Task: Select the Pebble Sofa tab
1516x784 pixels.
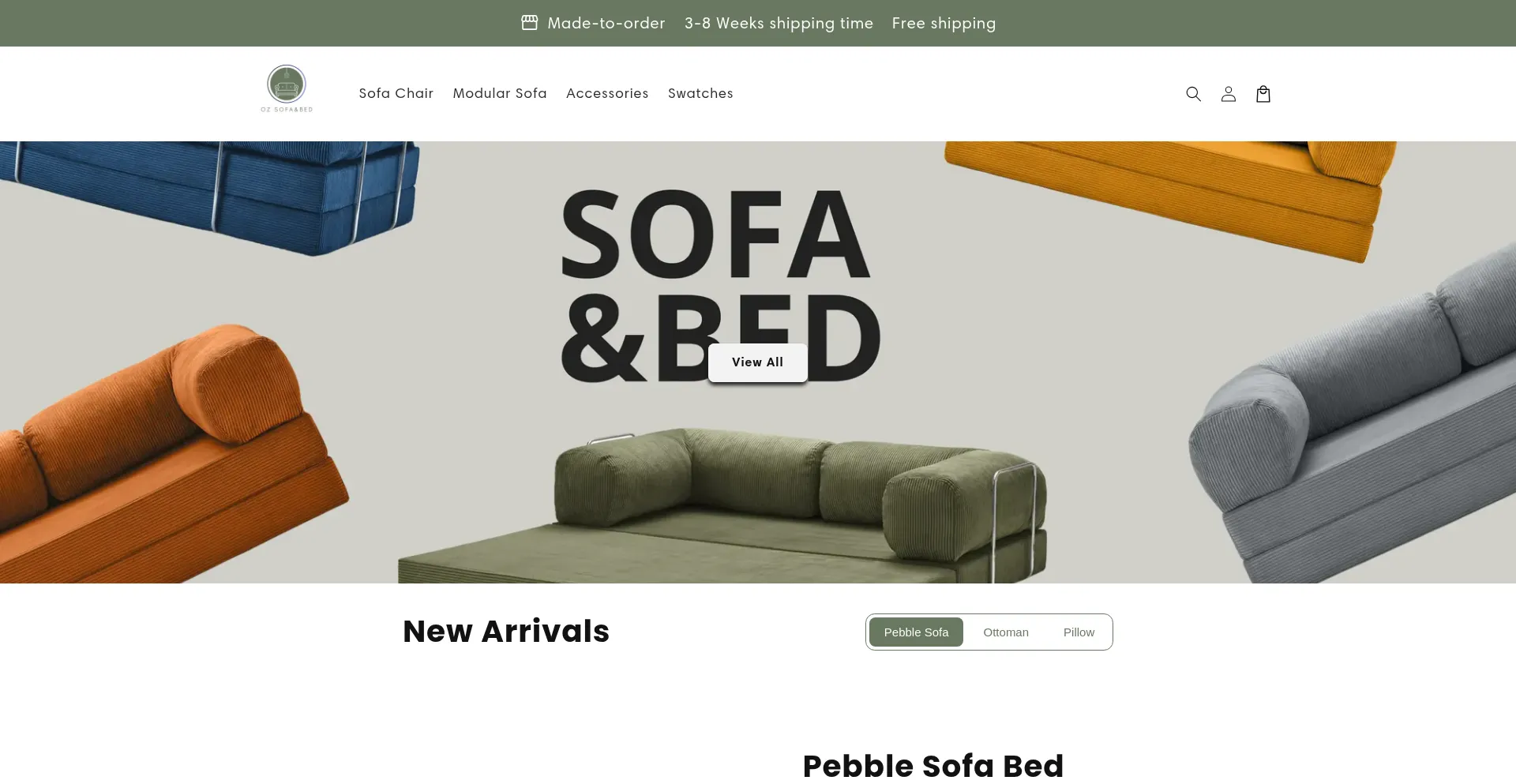Action: pyautogui.click(x=916, y=632)
